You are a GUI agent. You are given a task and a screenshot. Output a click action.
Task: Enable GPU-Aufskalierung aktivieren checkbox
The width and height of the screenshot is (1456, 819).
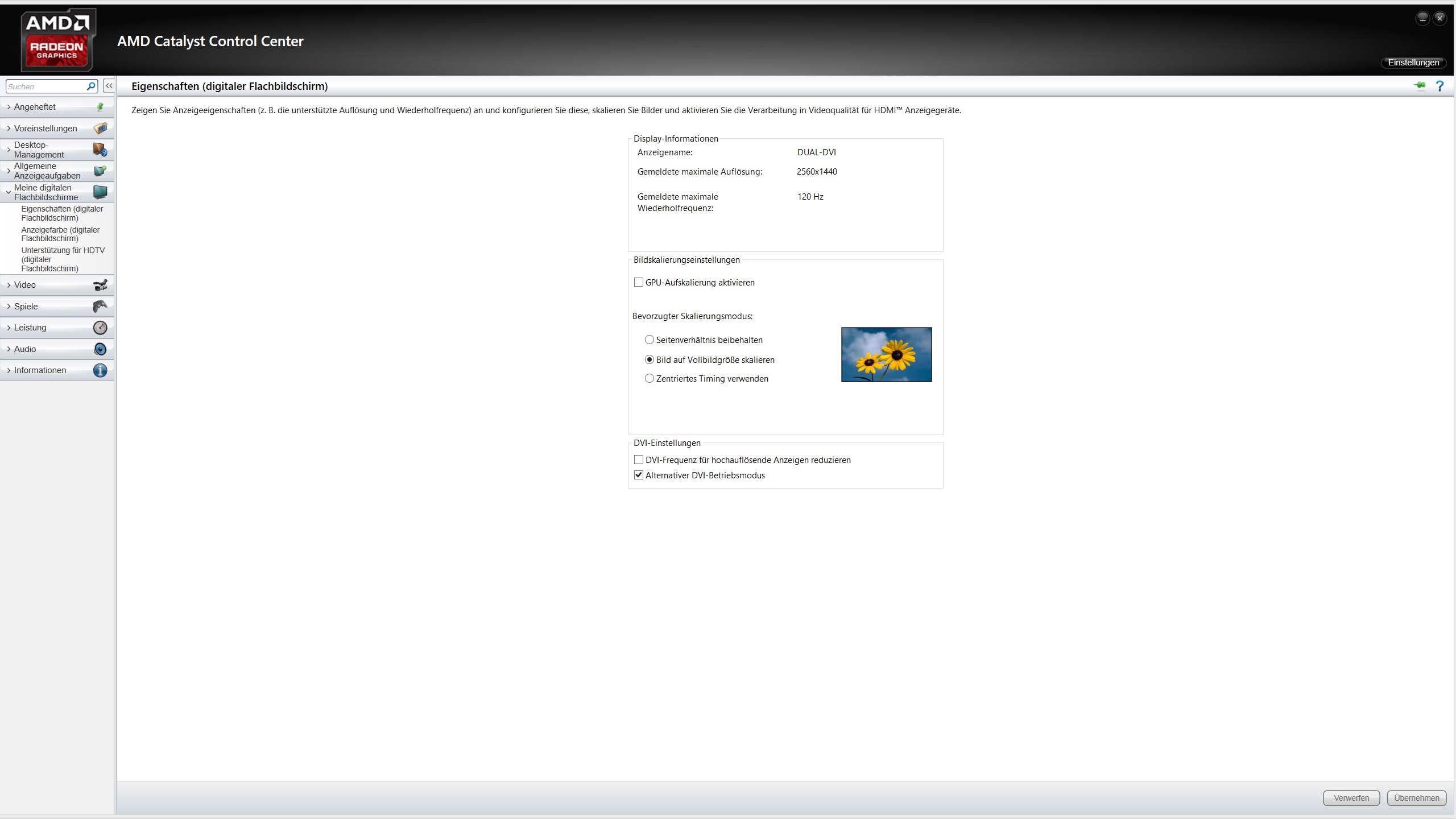tap(639, 283)
